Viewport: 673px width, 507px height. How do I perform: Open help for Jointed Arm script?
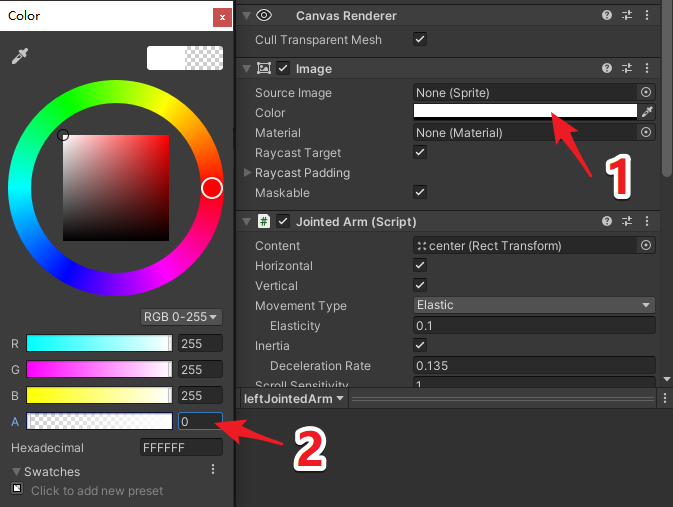(x=607, y=221)
